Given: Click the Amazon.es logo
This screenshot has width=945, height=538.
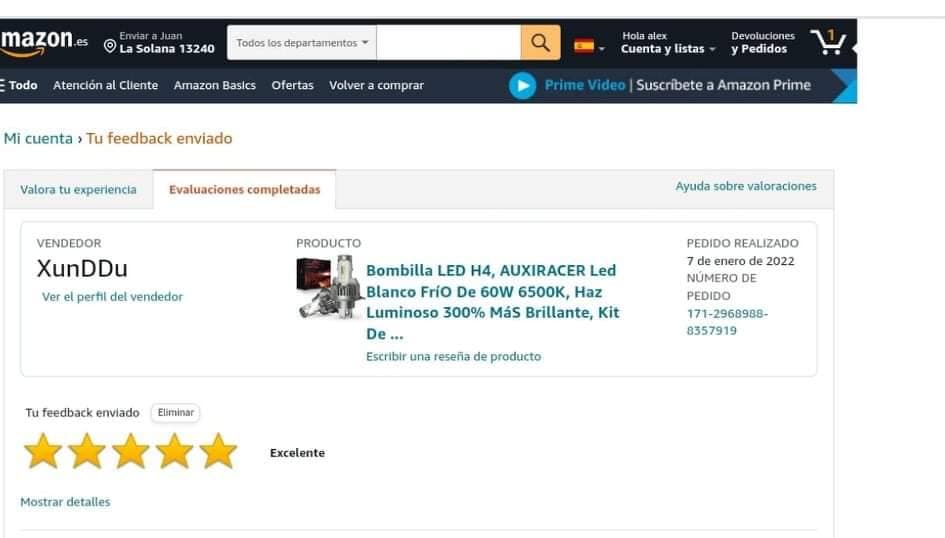Looking at the screenshot, I should (x=44, y=42).
